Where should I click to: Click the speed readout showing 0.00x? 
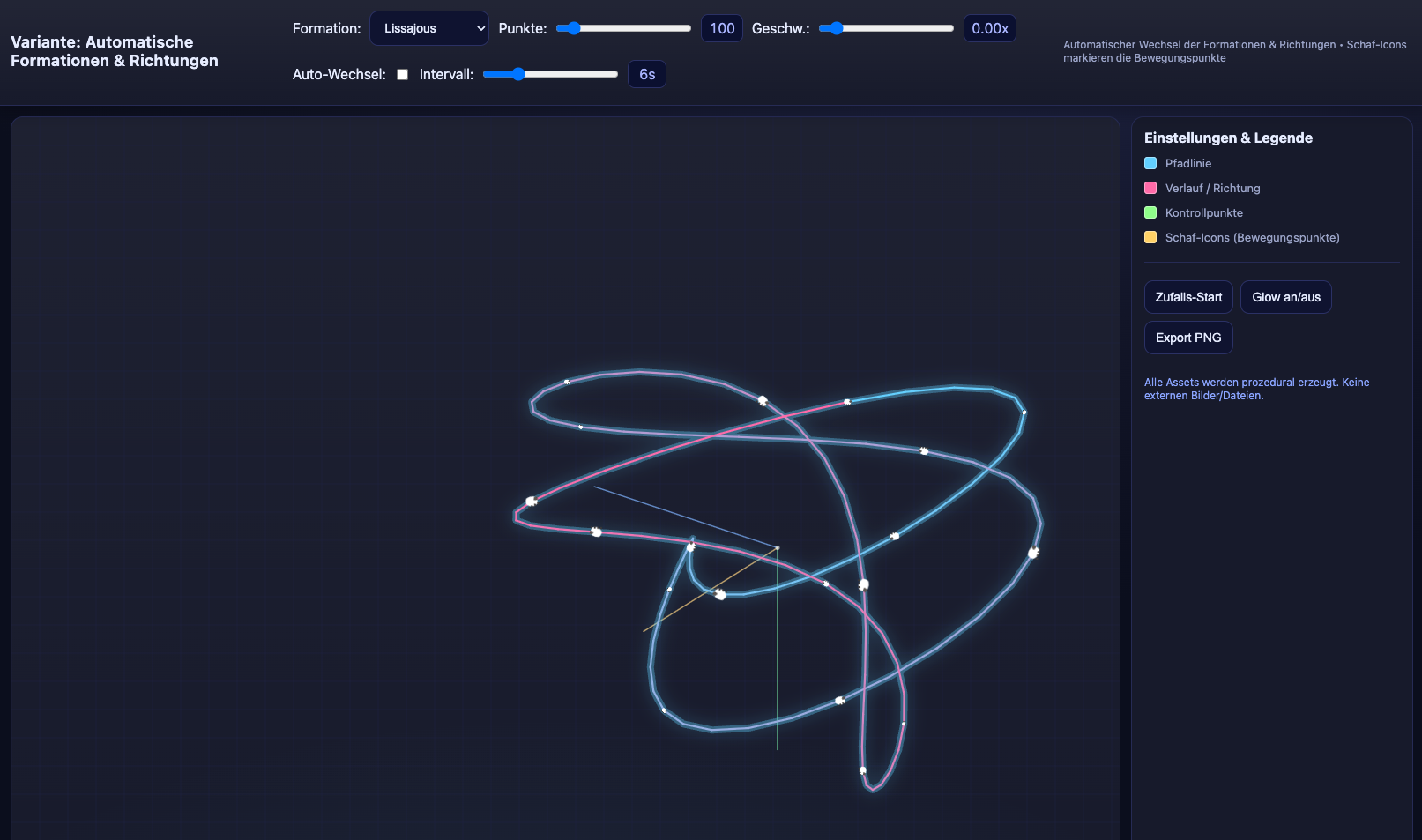point(989,28)
